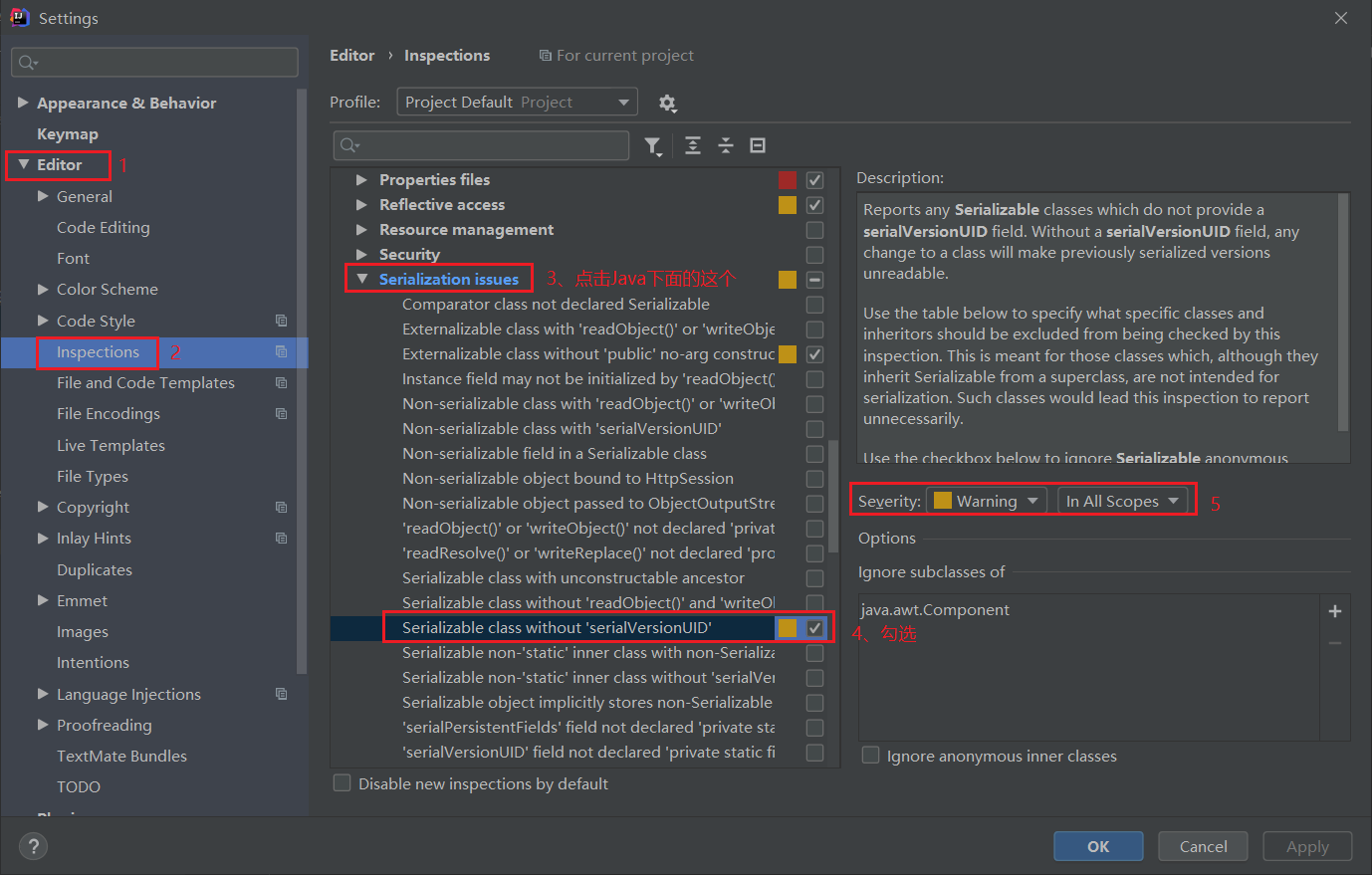
Task: Click the Apply button
Action: [x=1307, y=846]
